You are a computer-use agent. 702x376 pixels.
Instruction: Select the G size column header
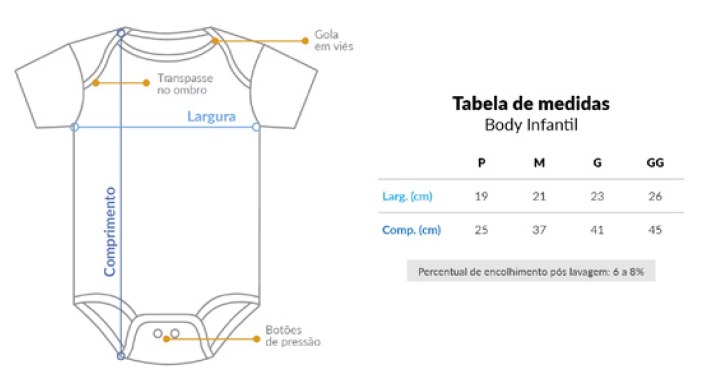coord(597,162)
